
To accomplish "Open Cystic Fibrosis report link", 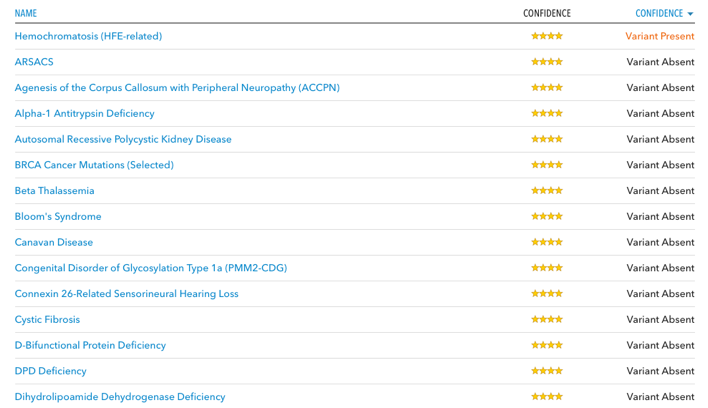I will (x=47, y=320).
